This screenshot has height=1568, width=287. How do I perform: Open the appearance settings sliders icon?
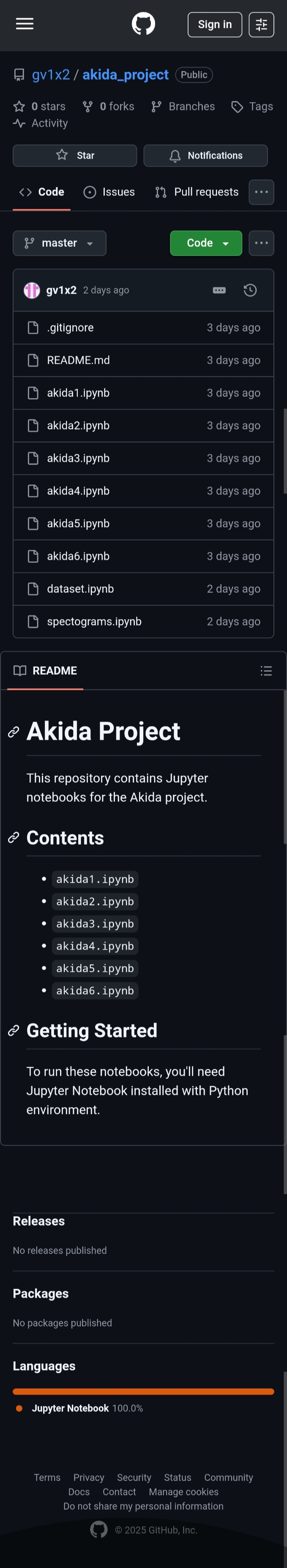[x=261, y=24]
